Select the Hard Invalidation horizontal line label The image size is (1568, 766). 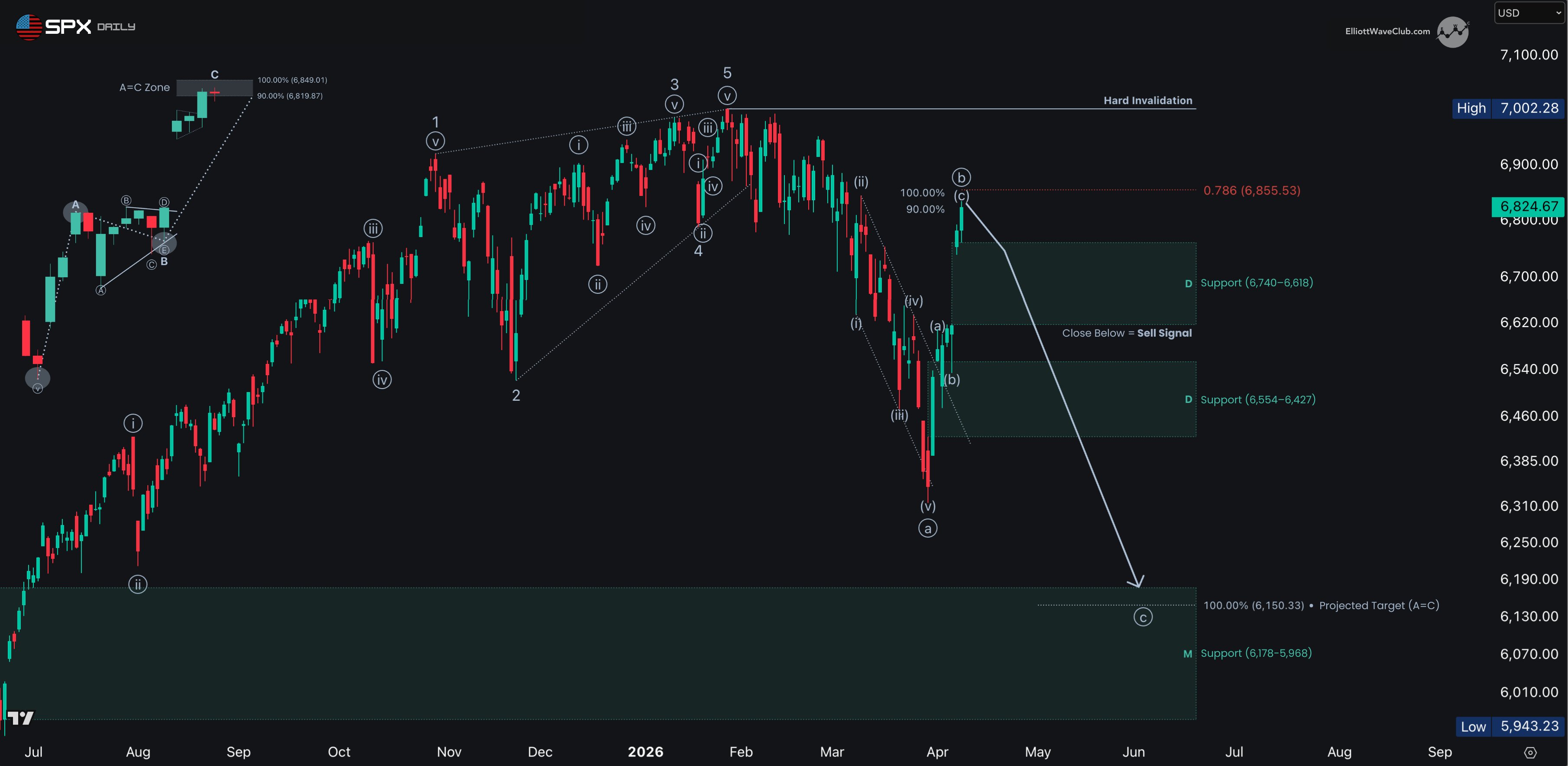click(1147, 101)
